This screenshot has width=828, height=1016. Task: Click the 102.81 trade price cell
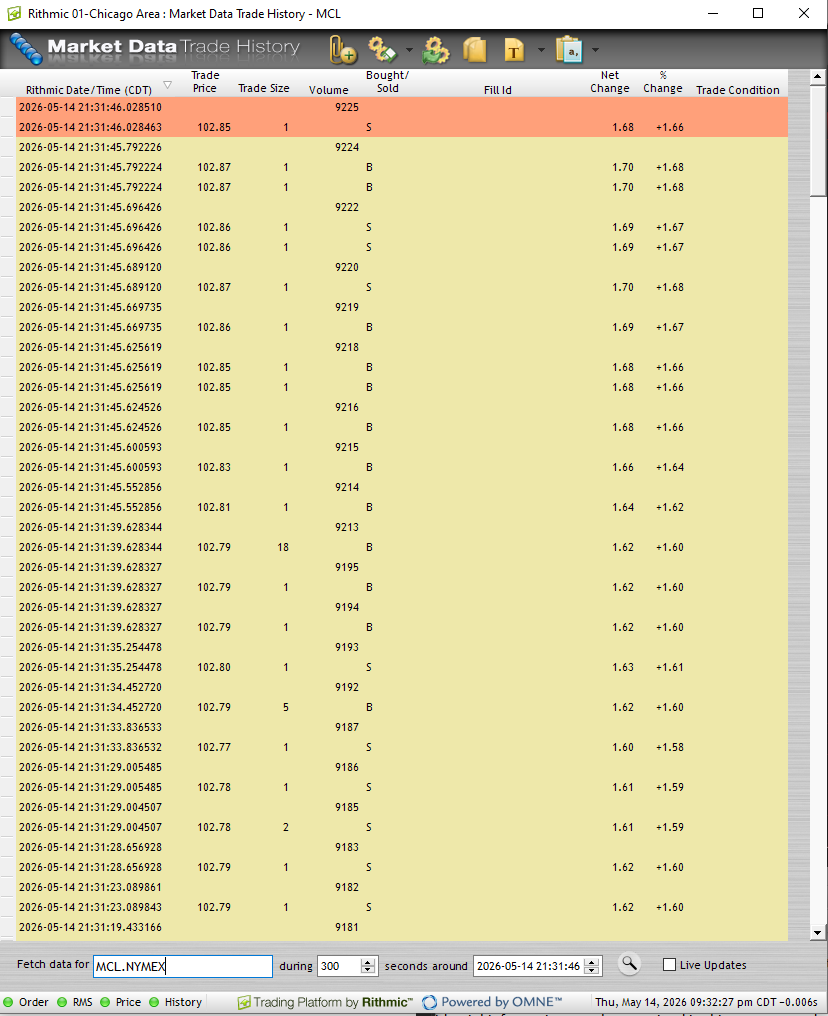214,507
